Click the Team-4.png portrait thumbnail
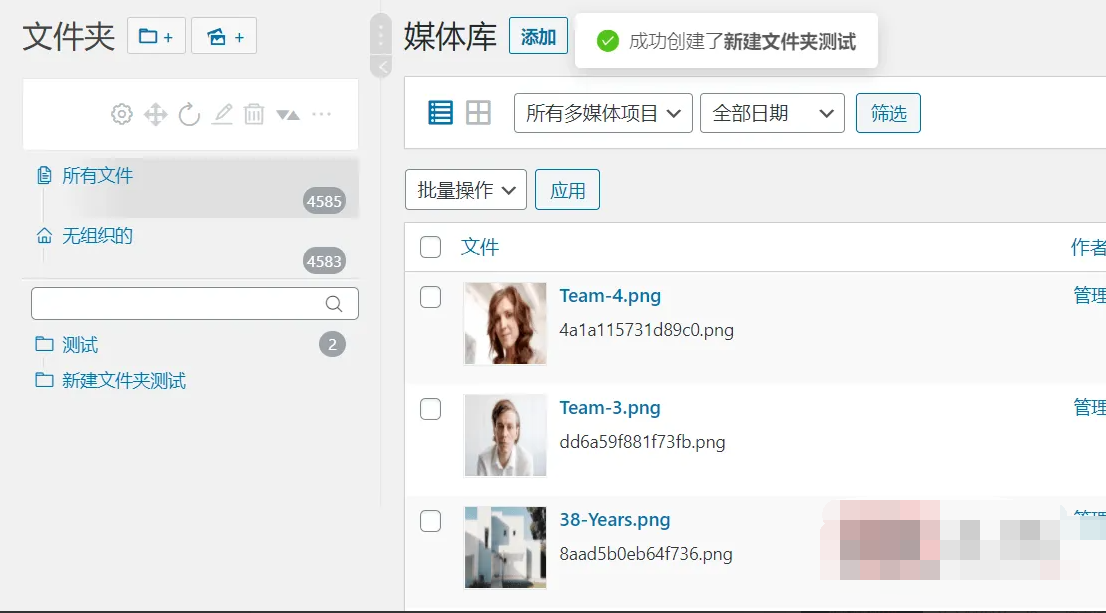 click(505, 324)
